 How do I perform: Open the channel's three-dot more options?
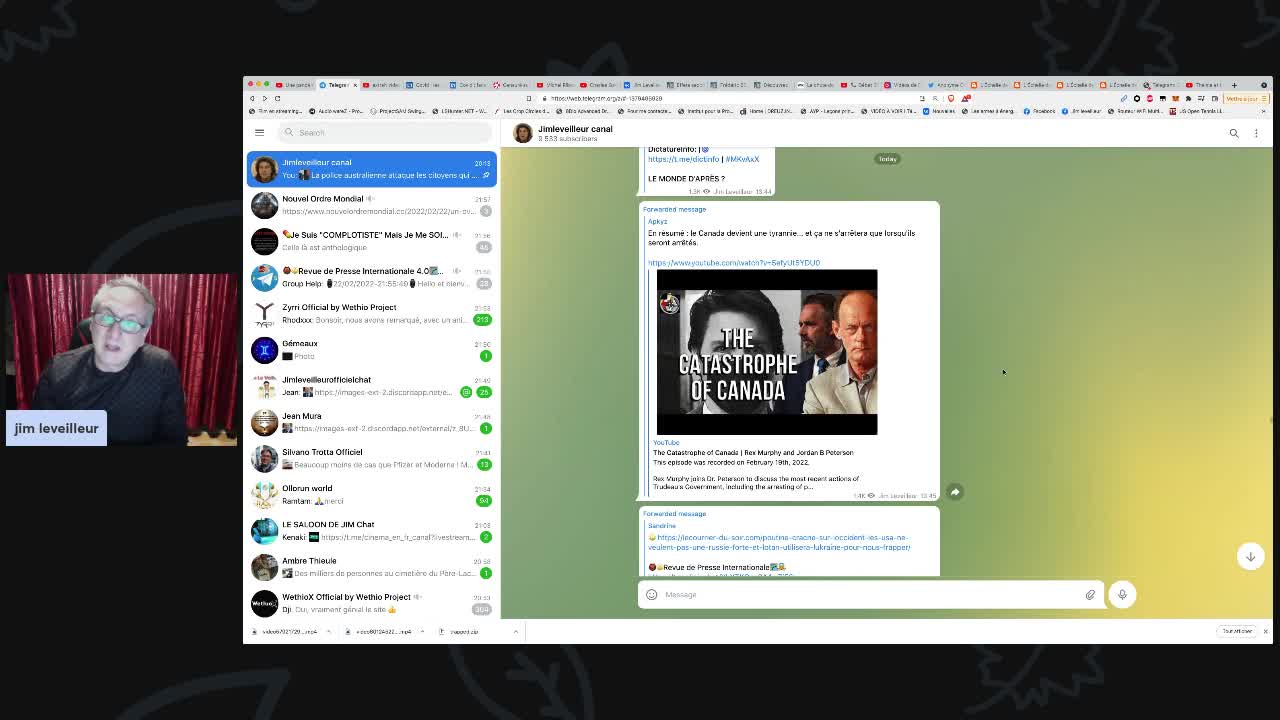pyautogui.click(x=1256, y=133)
